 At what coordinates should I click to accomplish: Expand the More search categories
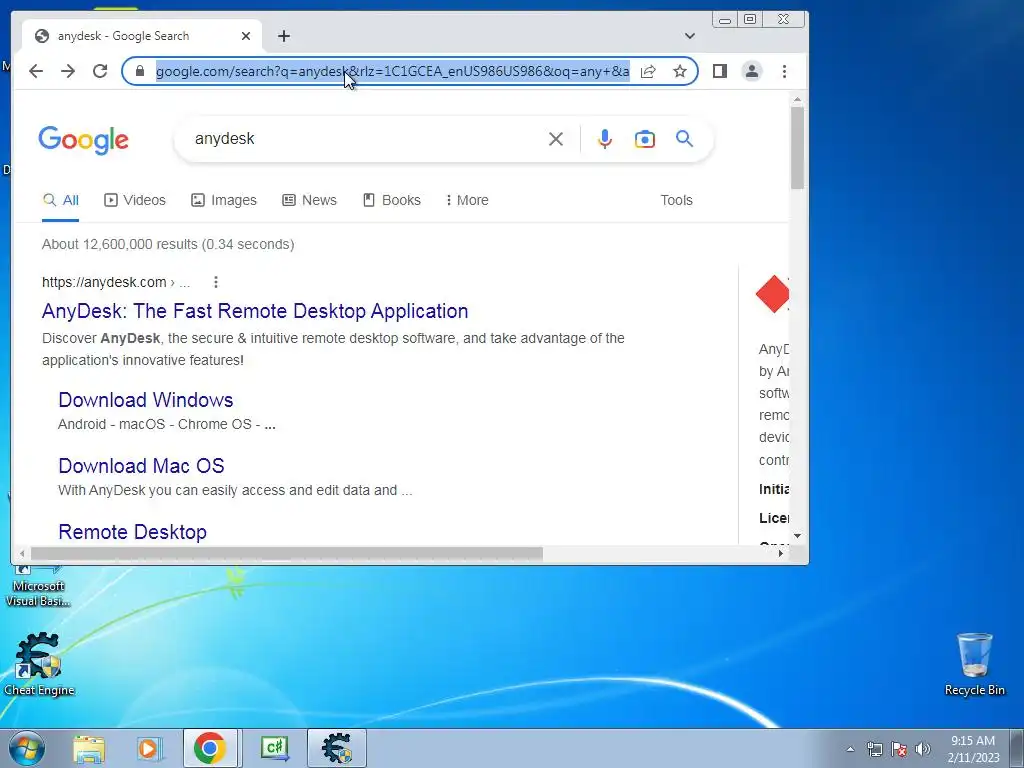(x=467, y=200)
